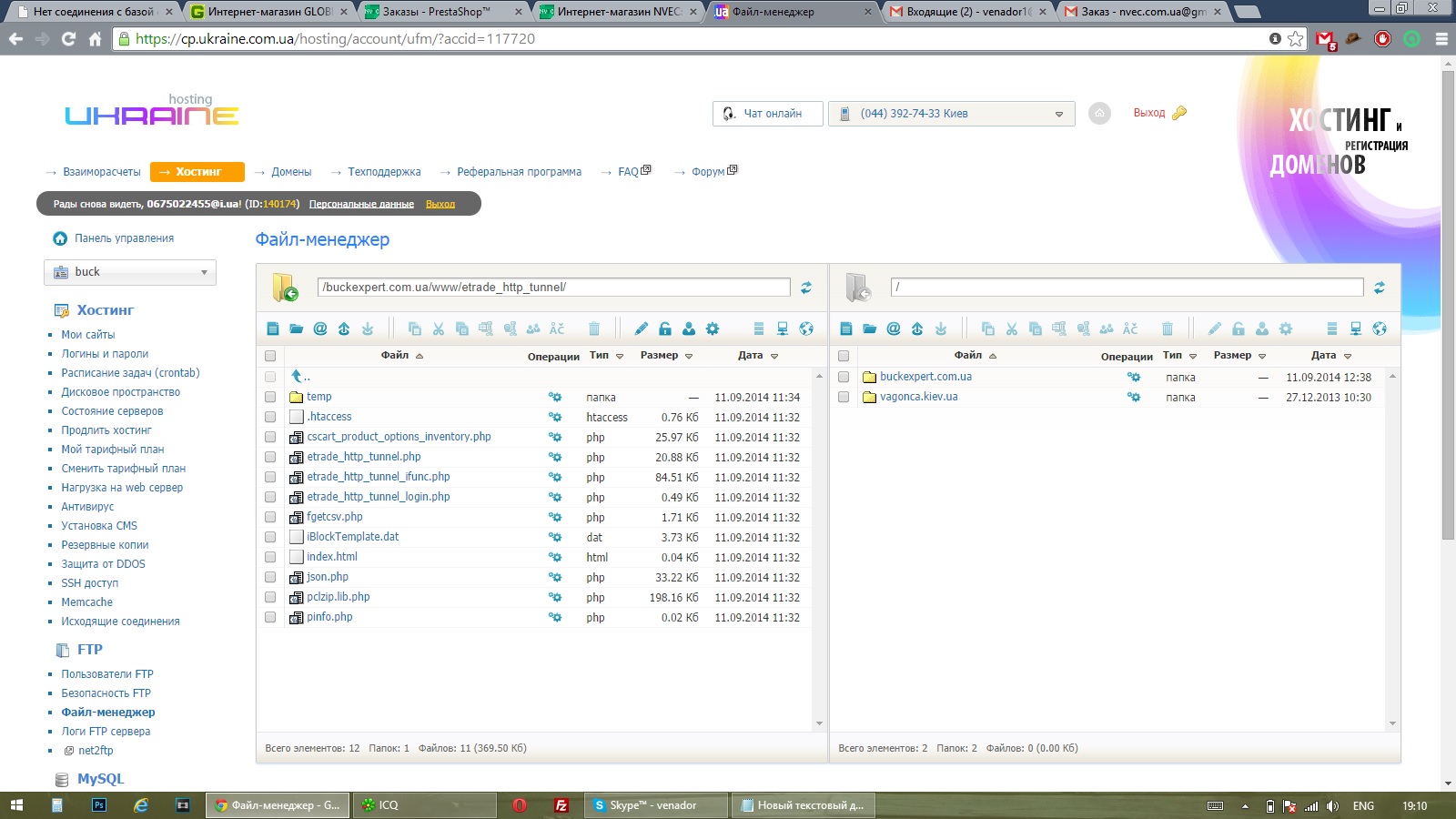1456x819 pixels.
Task: Sort left panel by Тип column
Action: pyautogui.click(x=606, y=356)
